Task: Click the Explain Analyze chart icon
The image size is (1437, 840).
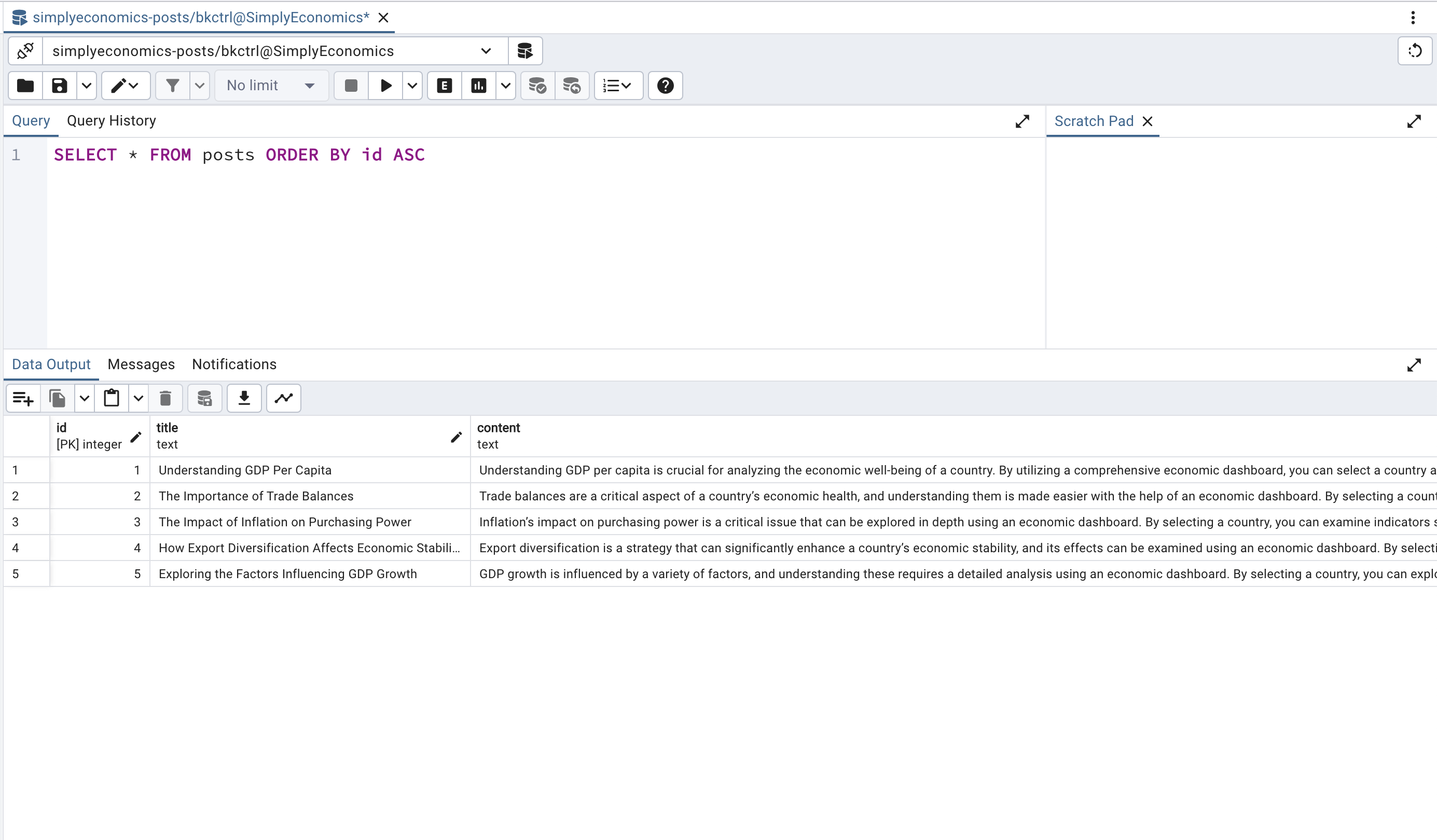Action: click(478, 86)
